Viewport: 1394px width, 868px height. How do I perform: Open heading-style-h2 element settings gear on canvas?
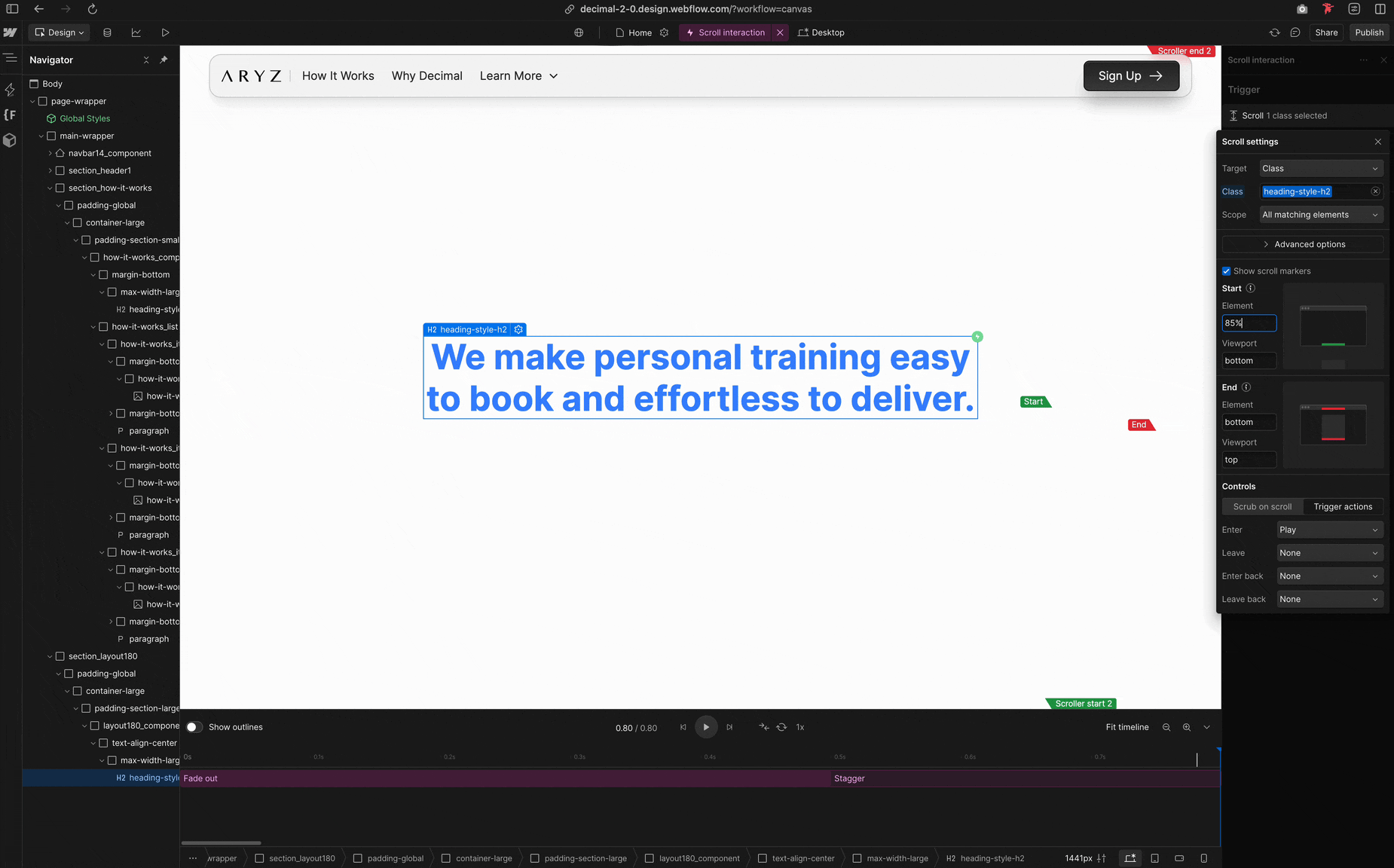click(518, 329)
